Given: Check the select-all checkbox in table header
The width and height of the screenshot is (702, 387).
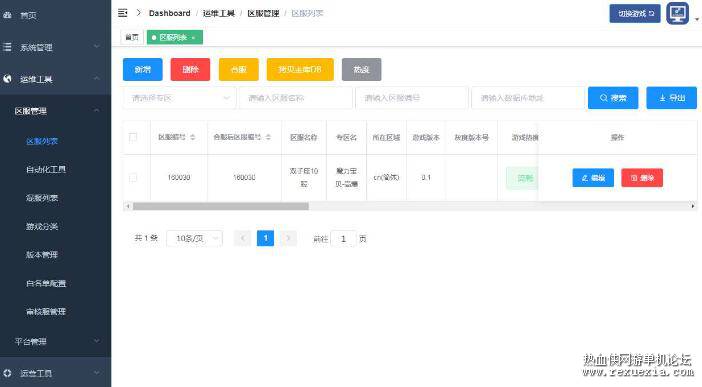Looking at the screenshot, I should pos(133,137).
